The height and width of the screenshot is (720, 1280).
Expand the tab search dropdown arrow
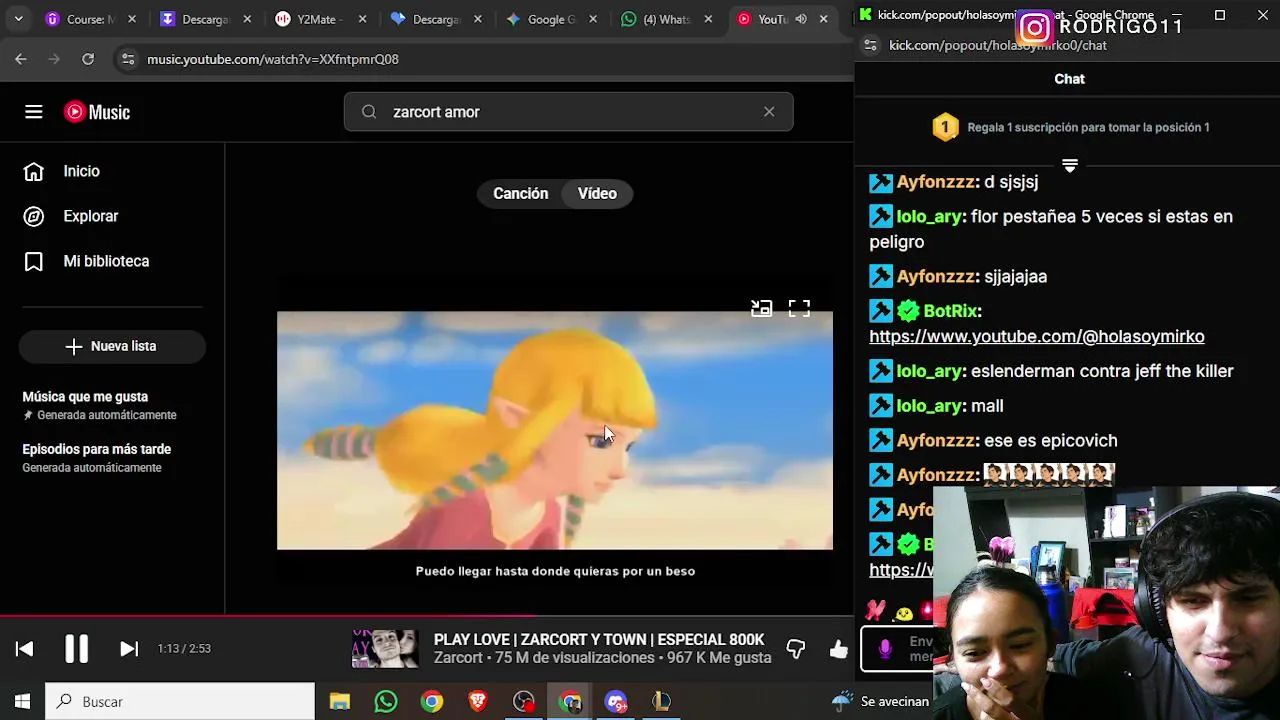(20, 19)
